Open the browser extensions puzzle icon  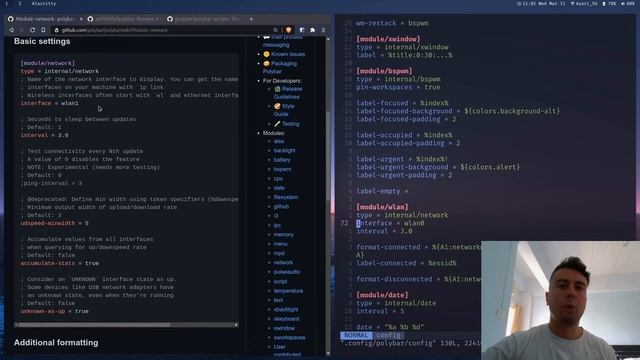click(x=313, y=30)
